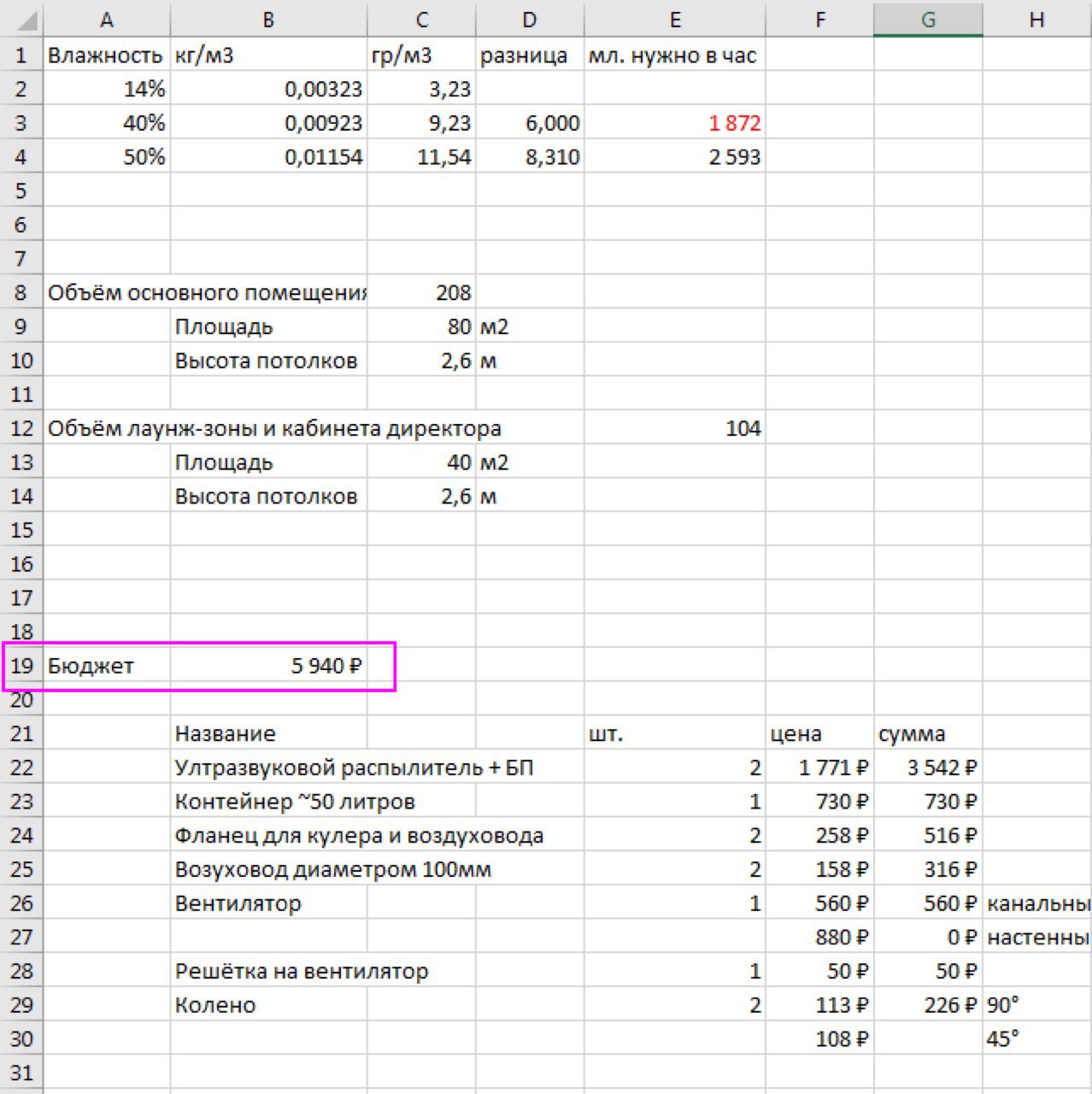
Task: Click the 'канальный' note cell
Action: point(1037,903)
